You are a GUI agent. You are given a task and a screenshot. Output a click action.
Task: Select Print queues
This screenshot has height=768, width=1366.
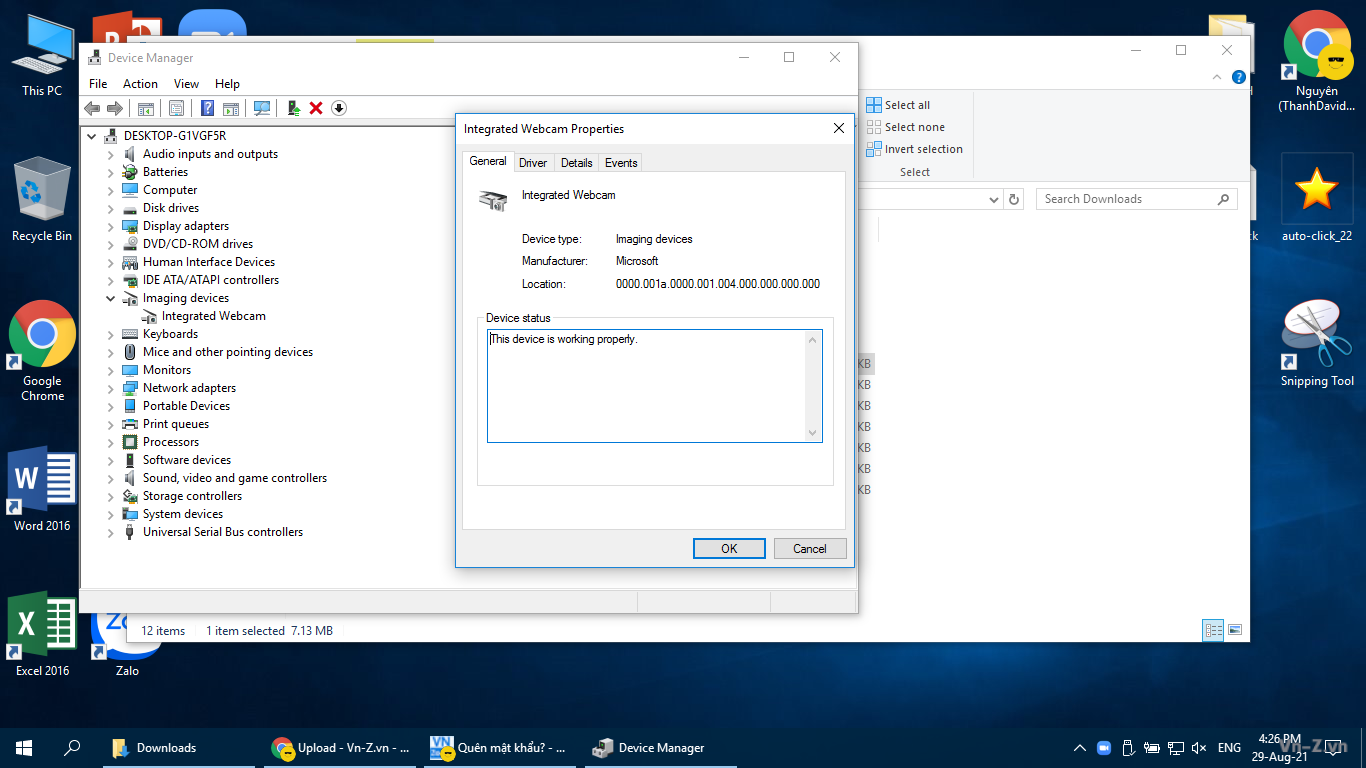click(176, 424)
